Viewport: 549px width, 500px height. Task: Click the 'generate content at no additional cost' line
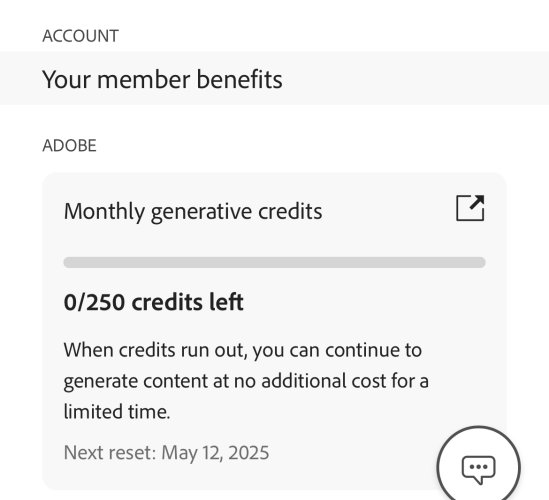[246, 381]
